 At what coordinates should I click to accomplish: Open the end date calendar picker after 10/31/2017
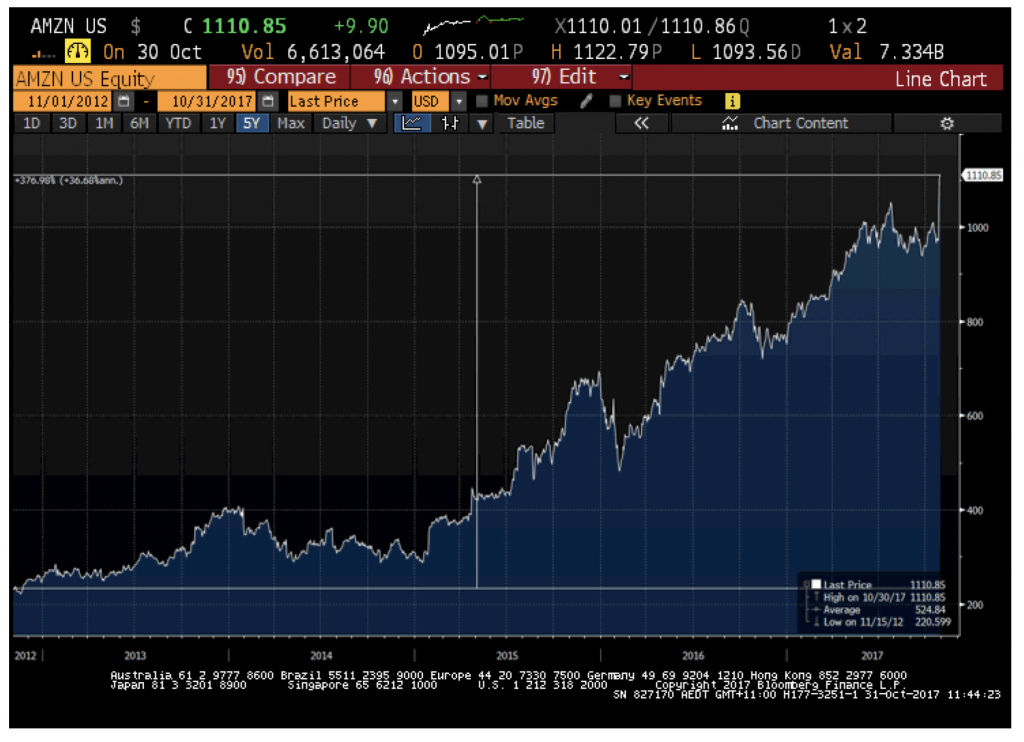[267, 101]
